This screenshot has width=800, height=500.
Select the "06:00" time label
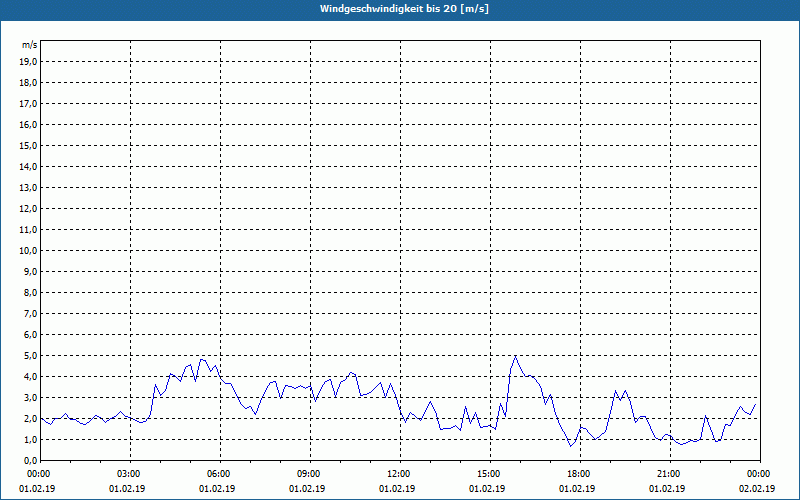tap(220, 474)
